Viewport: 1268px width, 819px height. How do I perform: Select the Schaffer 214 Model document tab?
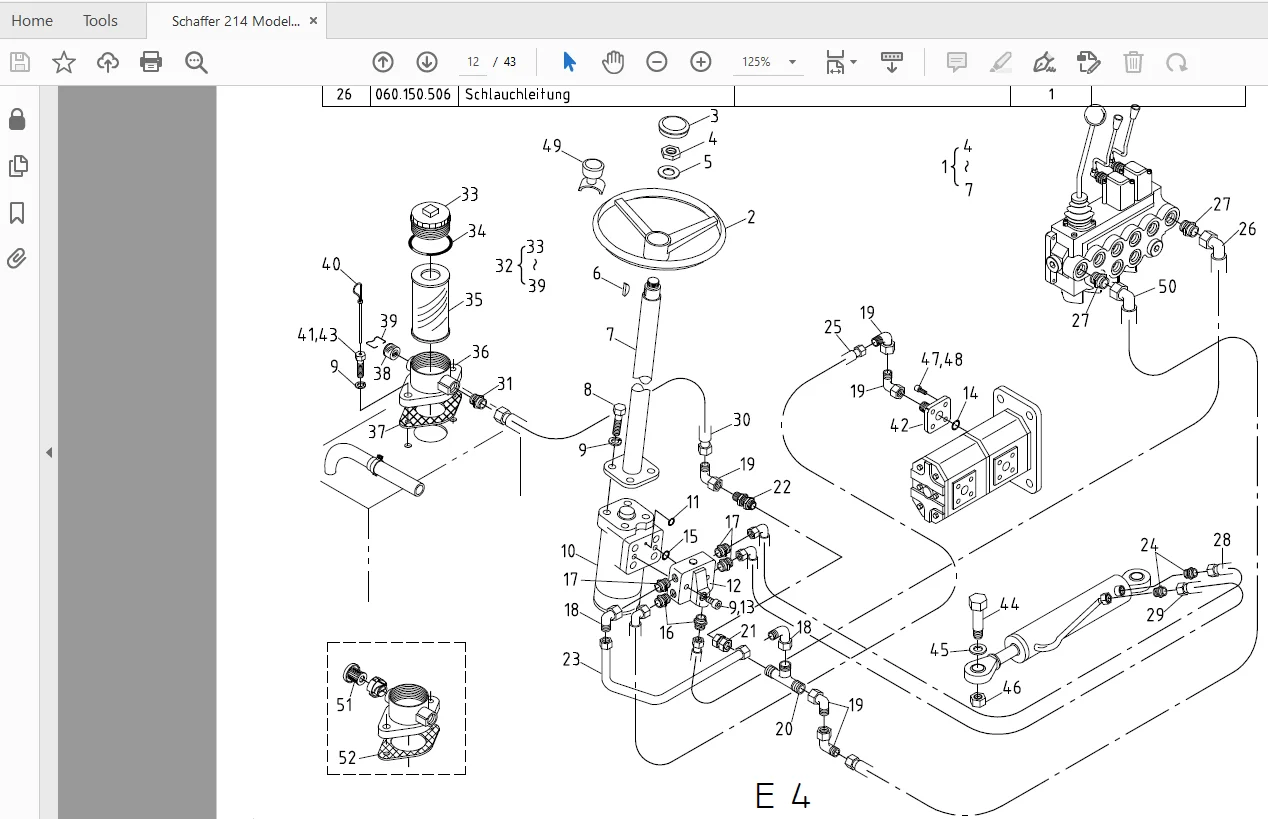tap(235, 21)
